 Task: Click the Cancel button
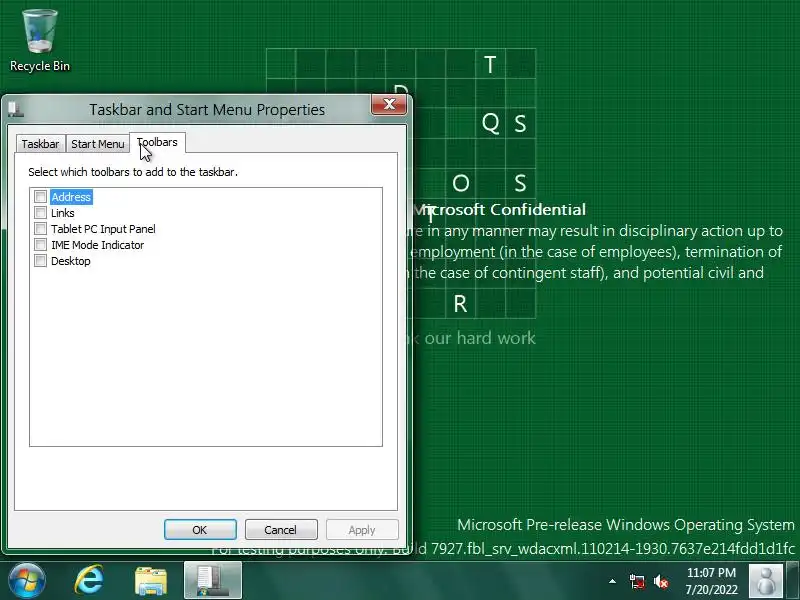(281, 530)
